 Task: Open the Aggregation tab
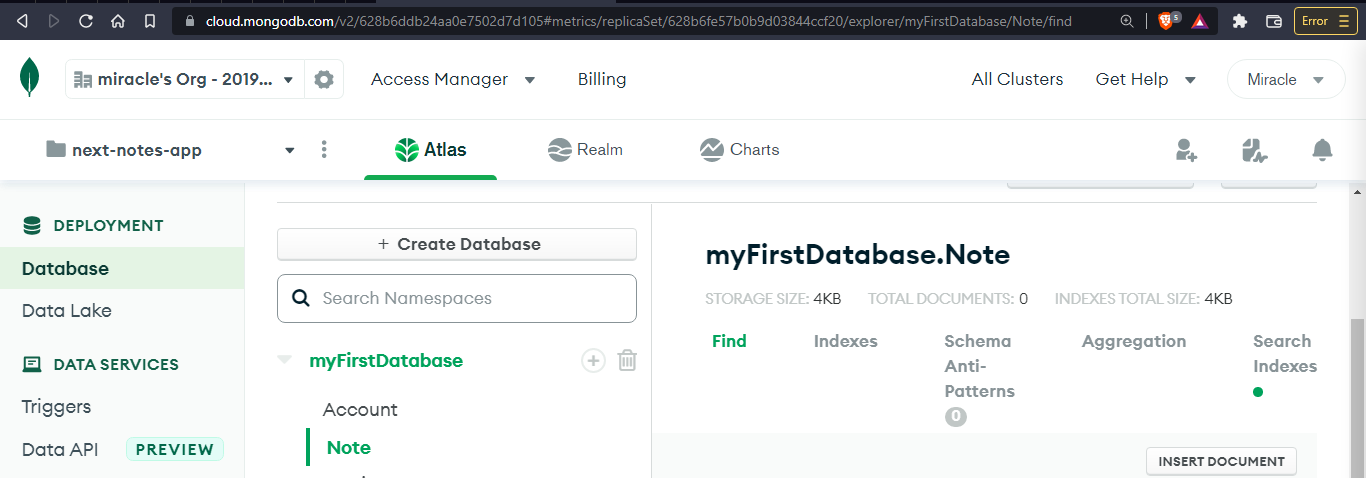(x=1134, y=341)
